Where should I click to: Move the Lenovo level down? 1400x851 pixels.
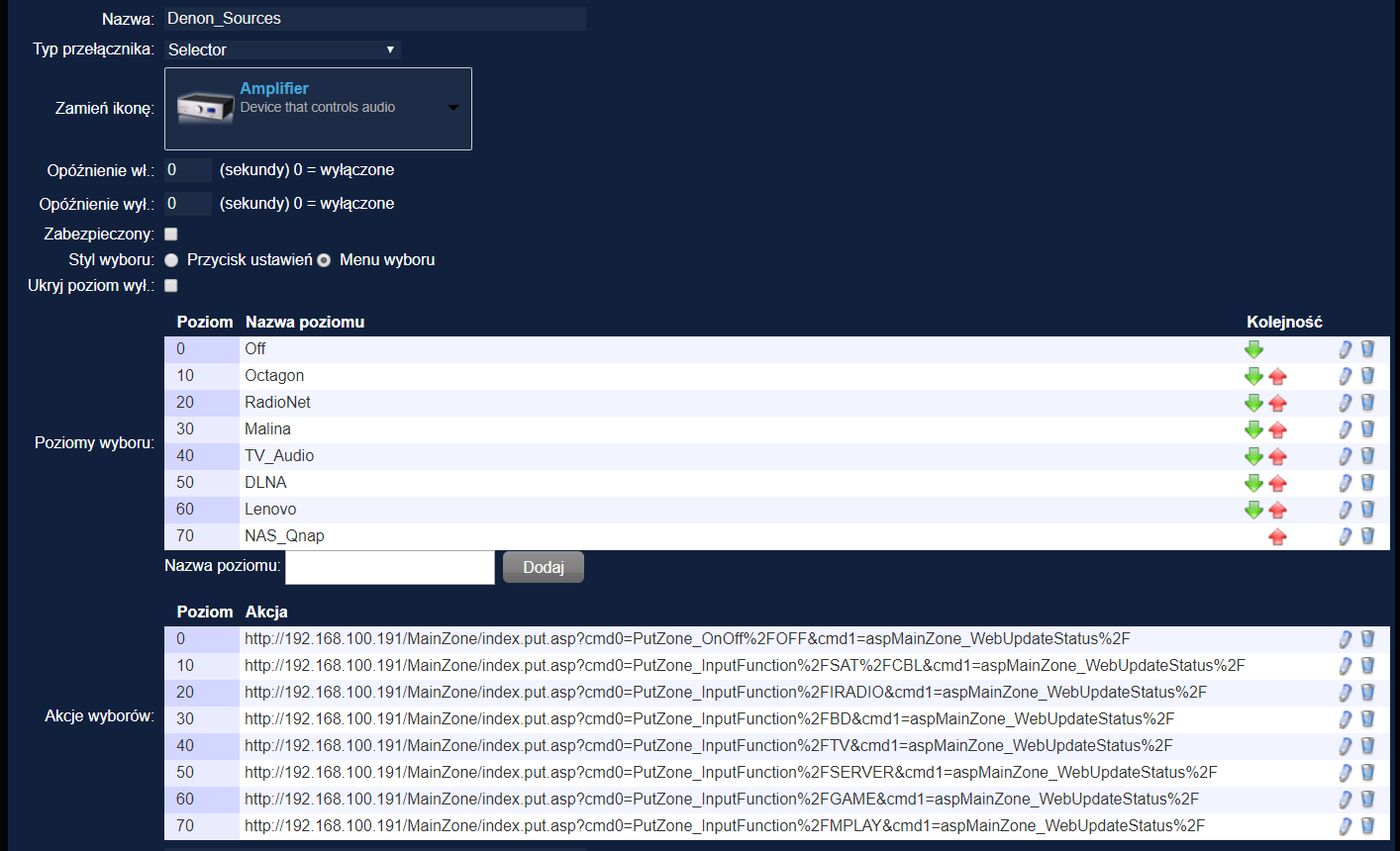click(1253, 510)
